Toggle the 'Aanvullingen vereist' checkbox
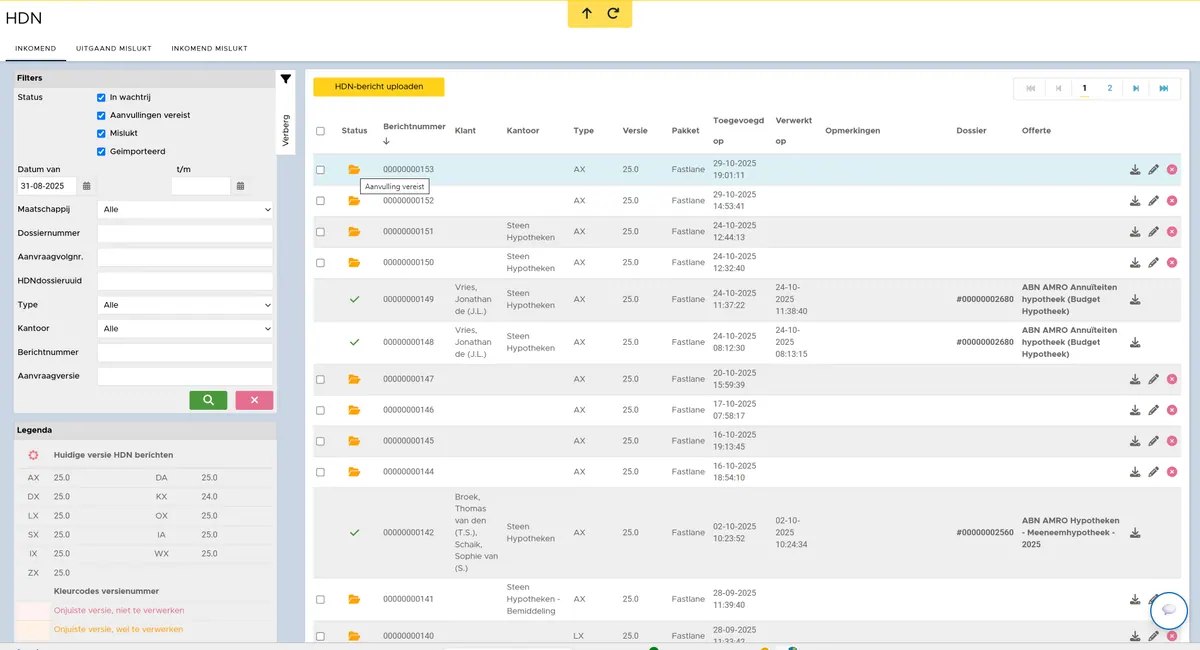1200x650 pixels. coord(101,116)
